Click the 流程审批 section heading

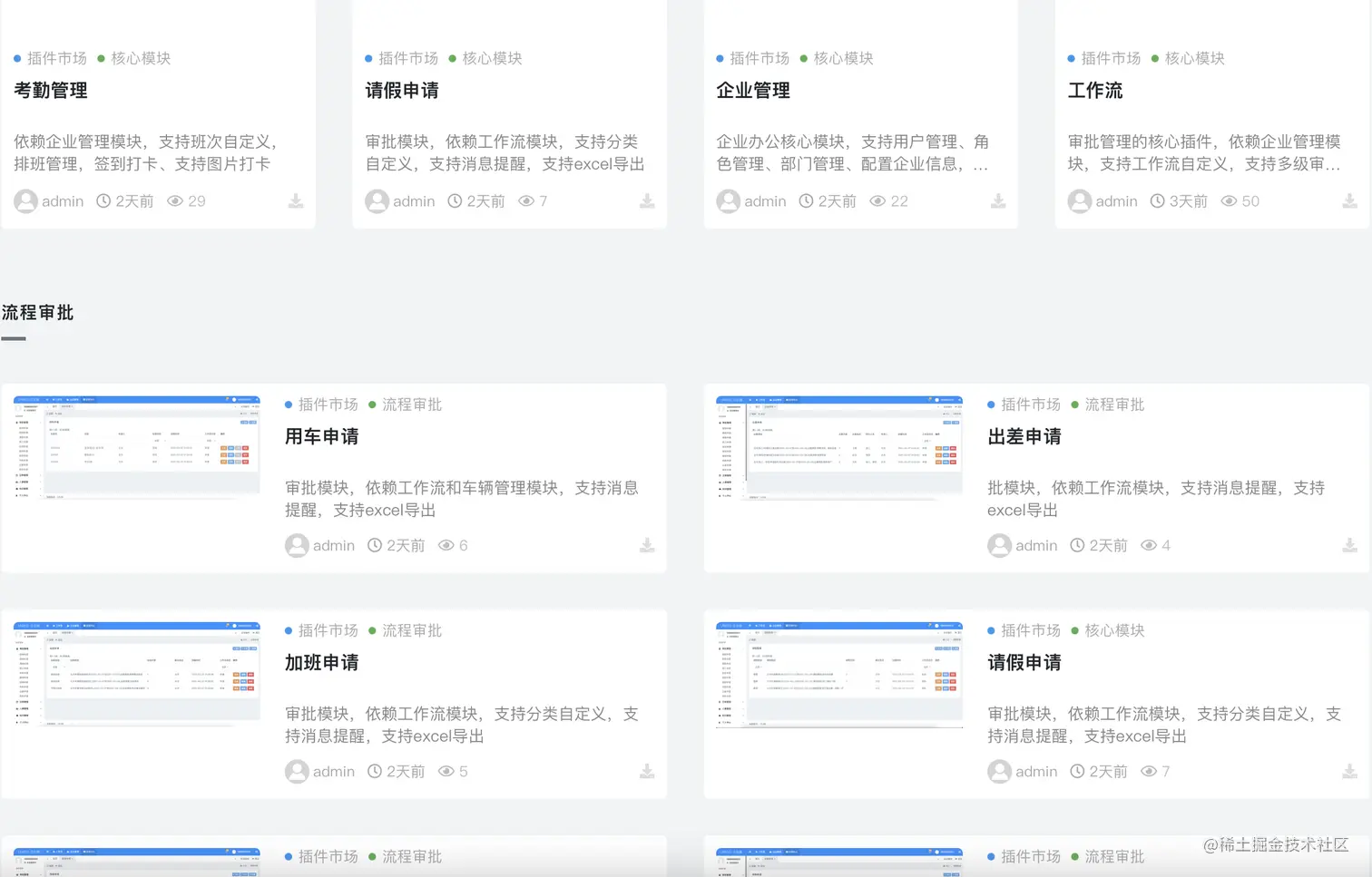(37, 312)
